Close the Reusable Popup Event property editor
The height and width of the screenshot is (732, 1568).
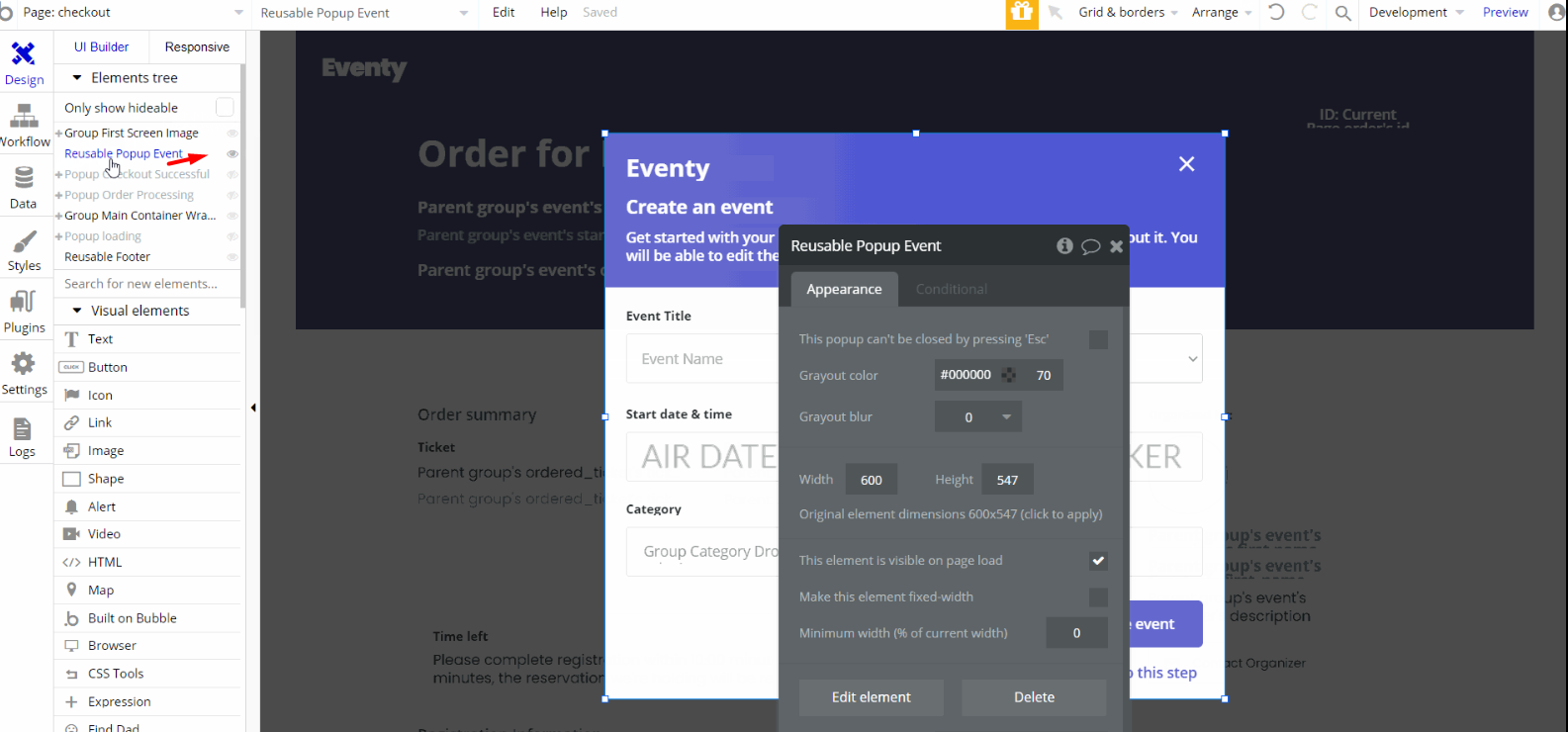tap(1116, 246)
